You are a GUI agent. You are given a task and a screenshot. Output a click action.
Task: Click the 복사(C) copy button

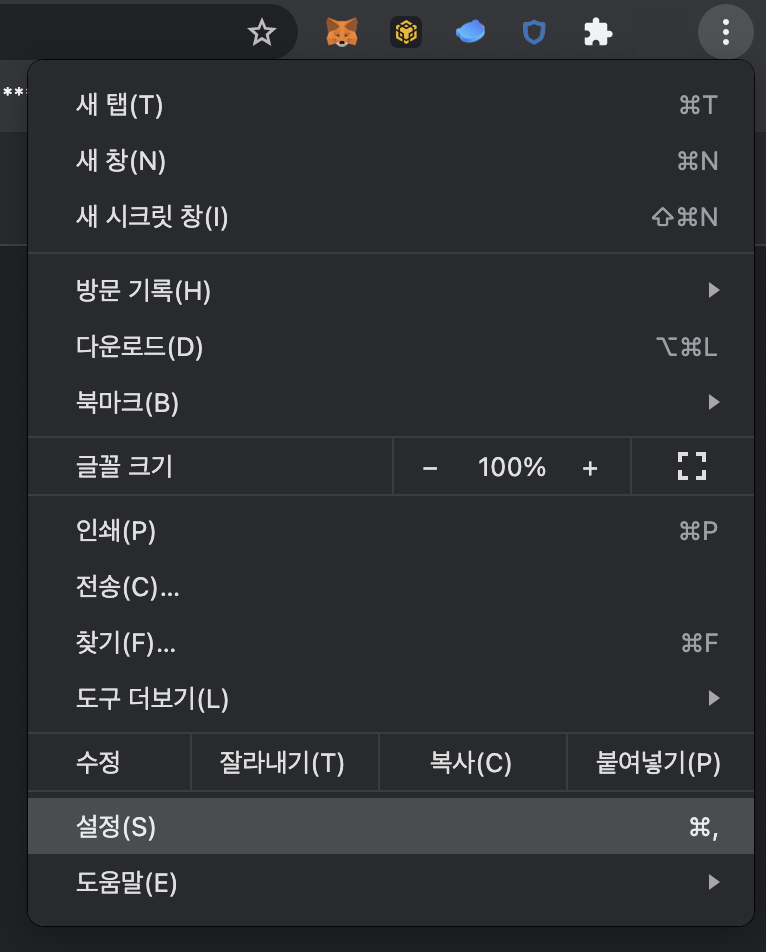click(471, 763)
